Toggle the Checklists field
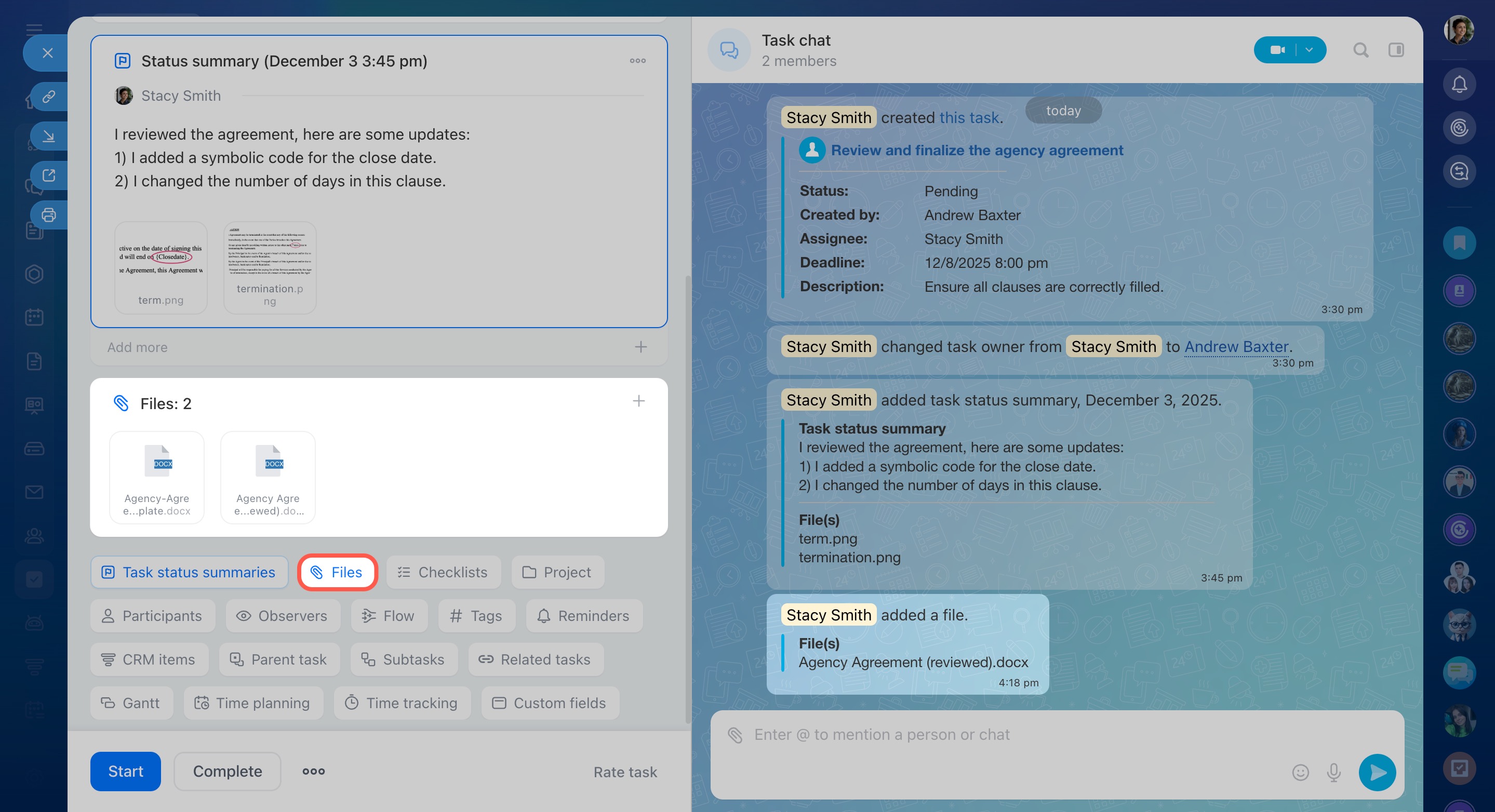1495x812 pixels. 444,573
